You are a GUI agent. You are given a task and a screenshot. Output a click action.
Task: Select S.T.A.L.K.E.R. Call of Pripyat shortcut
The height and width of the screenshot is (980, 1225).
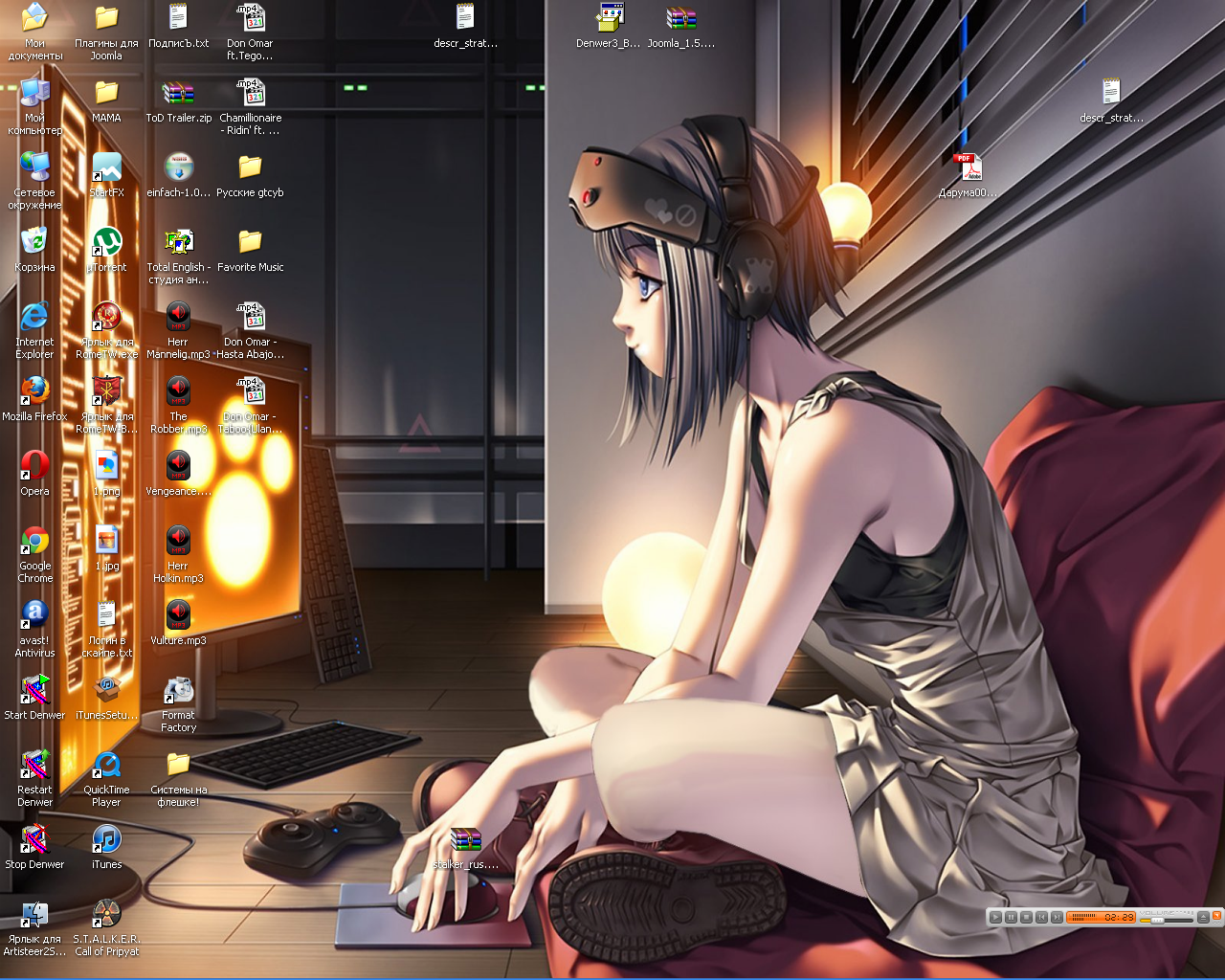106,914
